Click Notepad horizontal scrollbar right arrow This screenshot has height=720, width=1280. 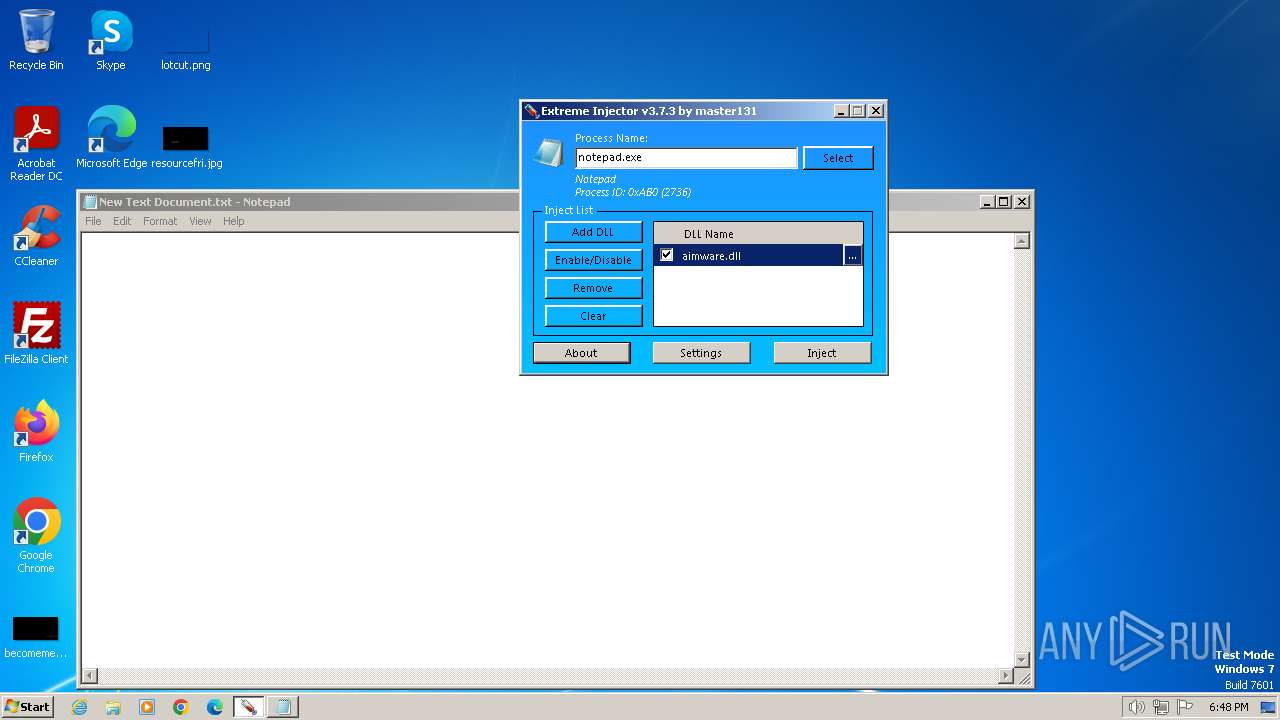1006,677
